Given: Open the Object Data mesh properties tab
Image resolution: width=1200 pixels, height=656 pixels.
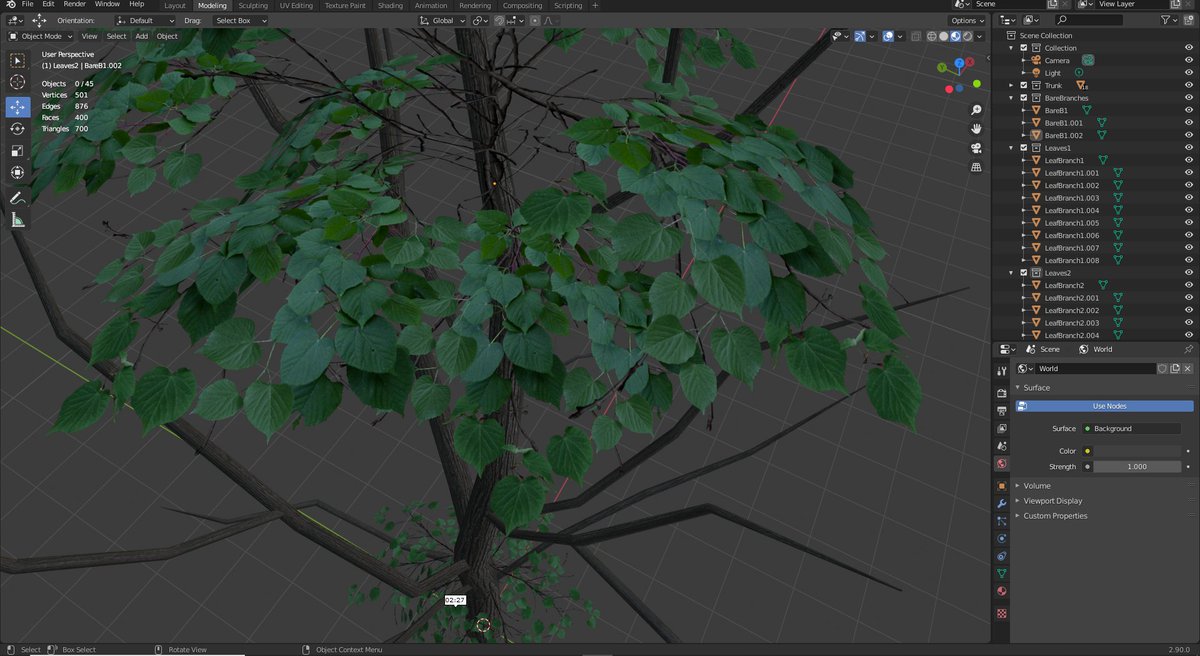Looking at the screenshot, I should point(1001,574).
